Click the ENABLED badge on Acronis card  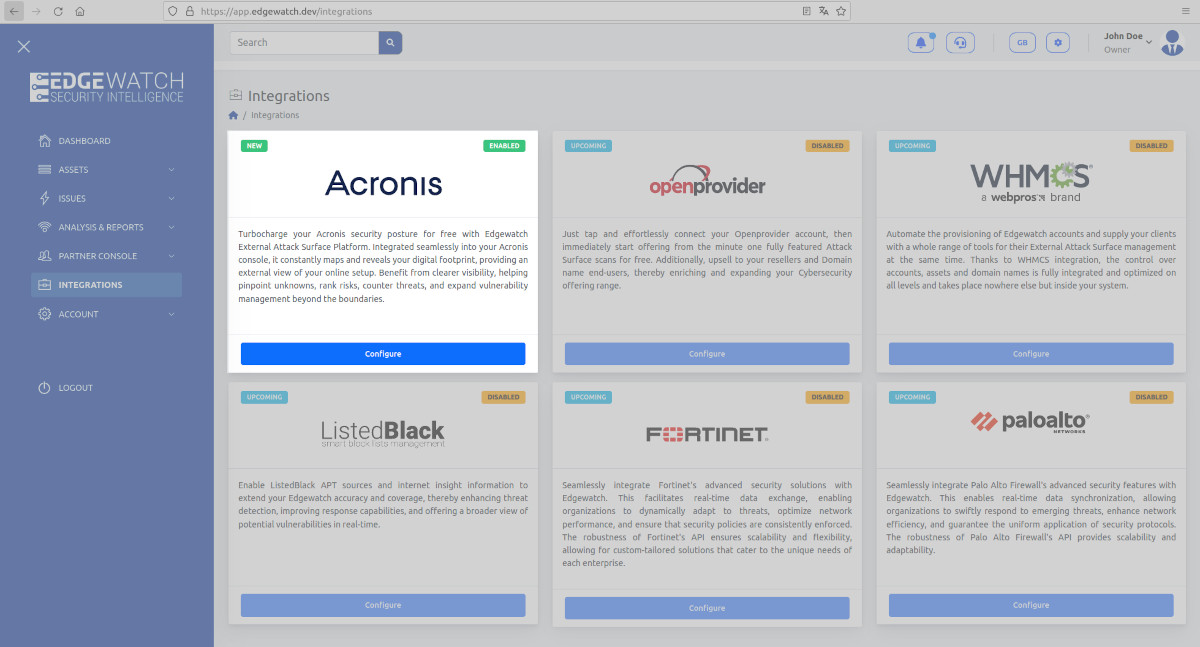pyautogui.click(x=504, y=146)
